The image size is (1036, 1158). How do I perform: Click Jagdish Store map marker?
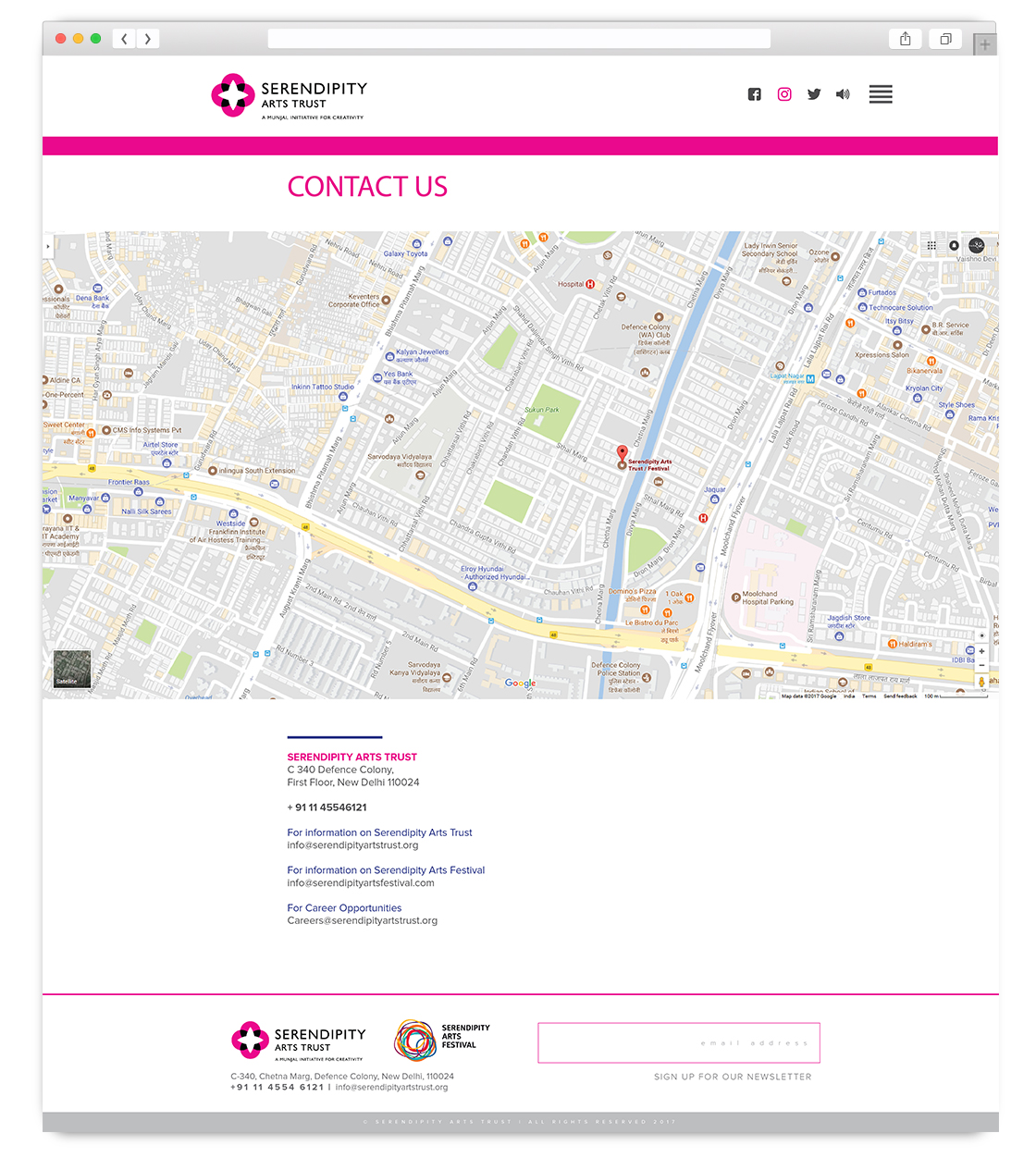pyautogui.click(x=840, y=635)
